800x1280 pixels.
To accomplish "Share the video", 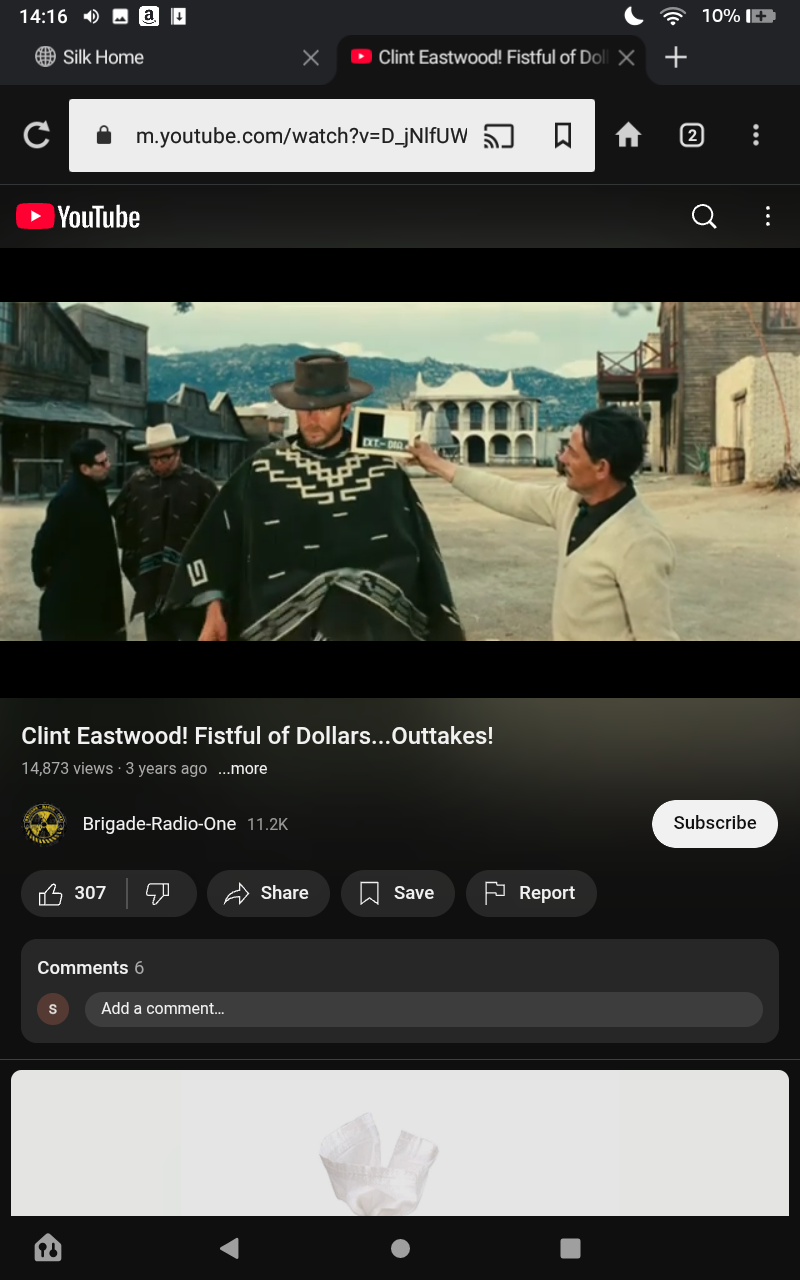I will 268,893.
